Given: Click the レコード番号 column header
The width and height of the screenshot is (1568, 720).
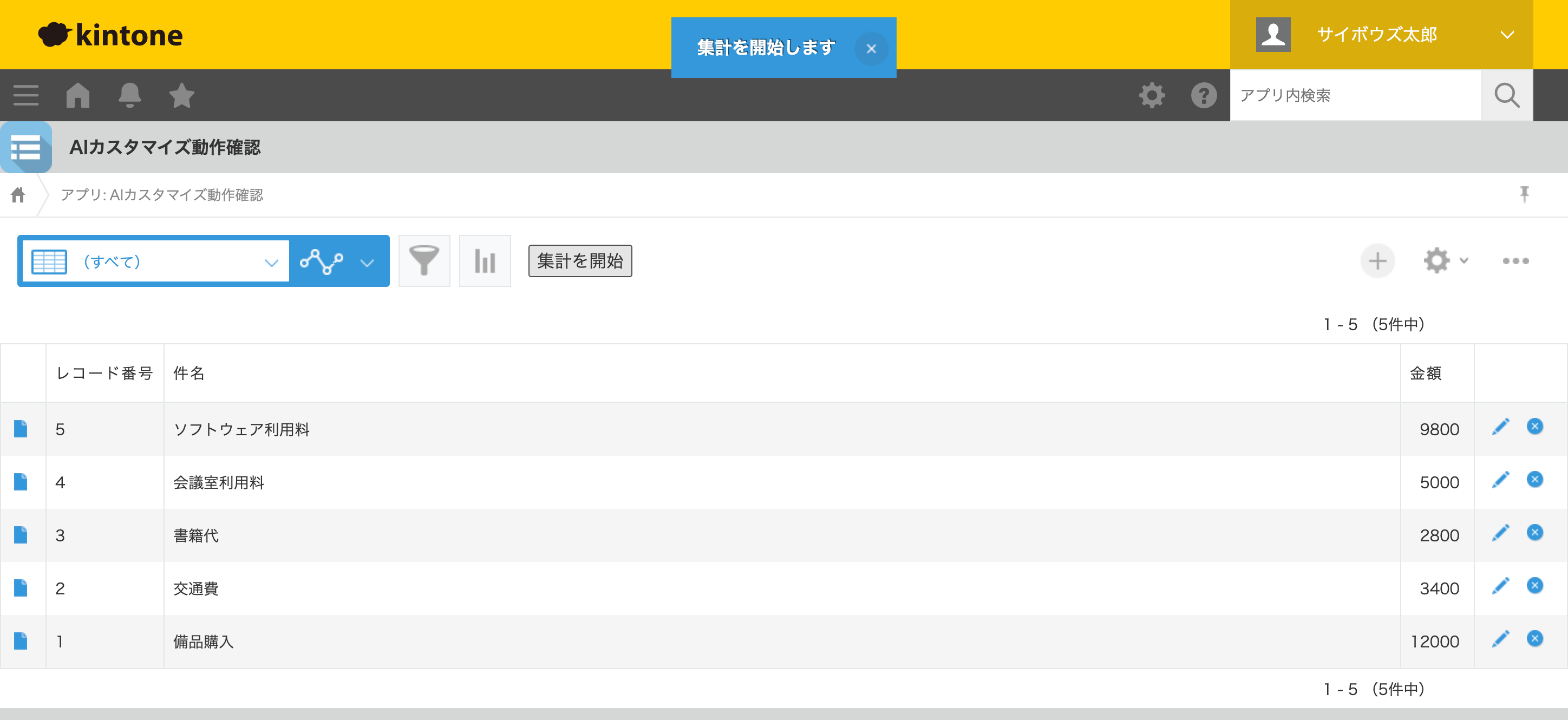Looking at the screenshot, I should coord(105,373).
